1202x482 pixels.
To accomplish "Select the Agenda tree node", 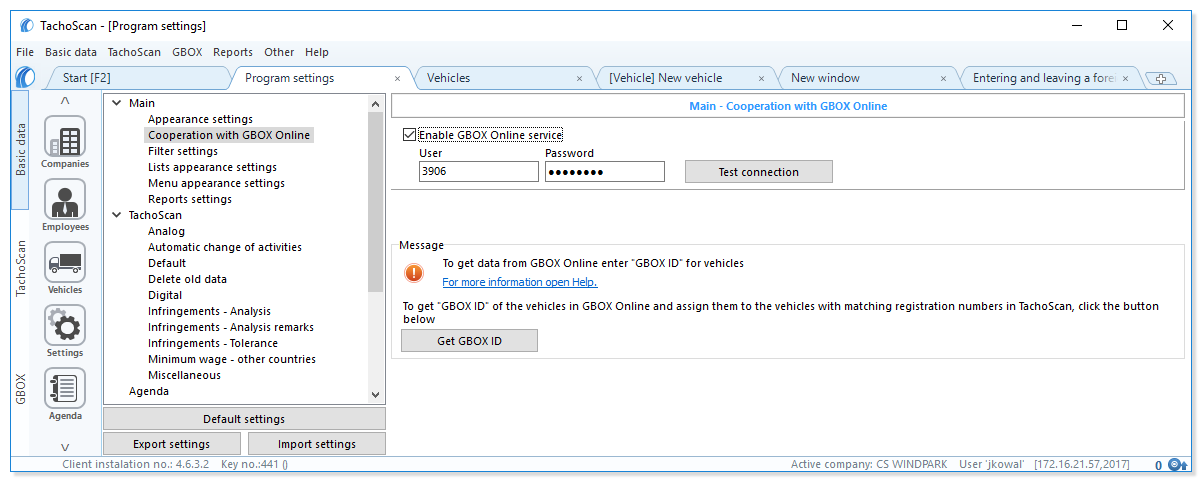I will pyautogui.click(x=149, y=391).
